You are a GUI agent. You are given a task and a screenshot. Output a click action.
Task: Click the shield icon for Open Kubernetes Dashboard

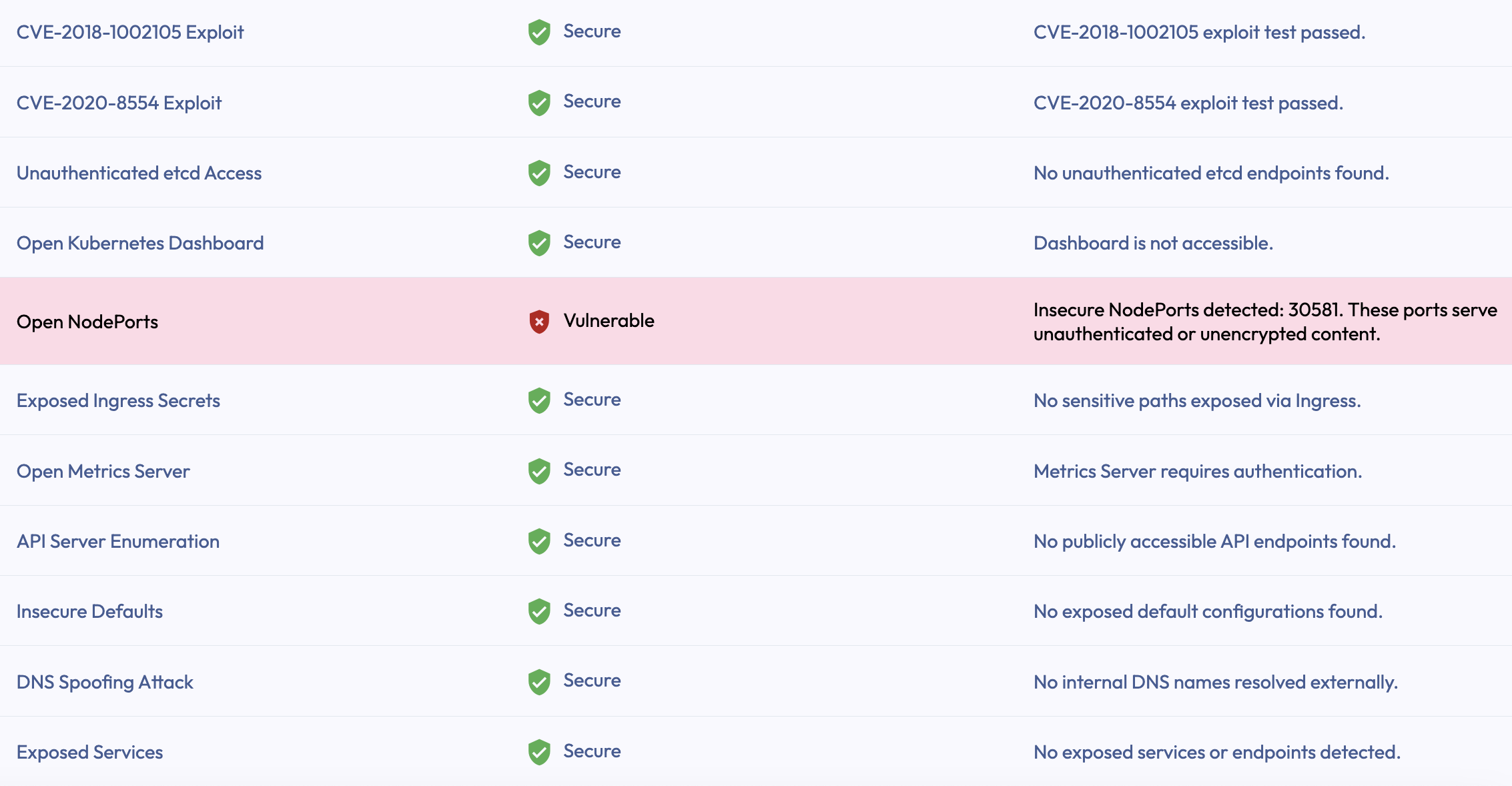click(x=539, y=243)
